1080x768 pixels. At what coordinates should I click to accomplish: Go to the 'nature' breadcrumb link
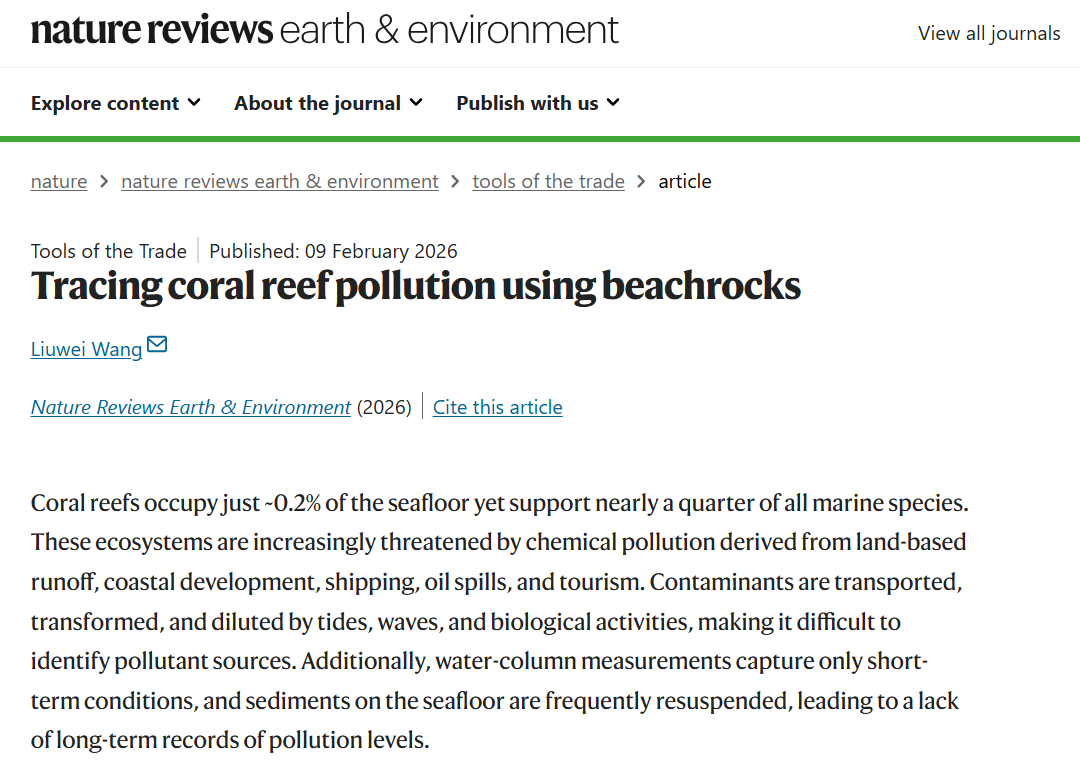tap(59, 181)
